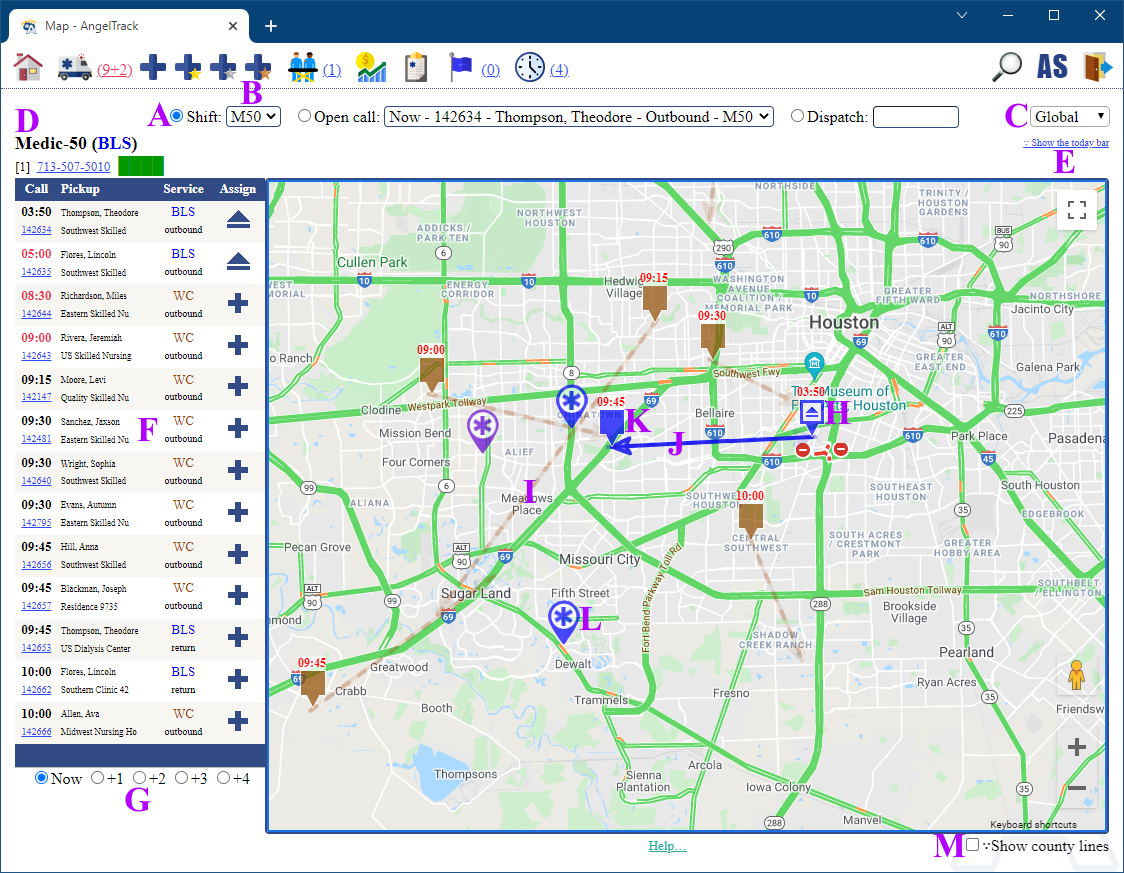
Task: Open the Global dropdown
Action: pos(1070,116)
